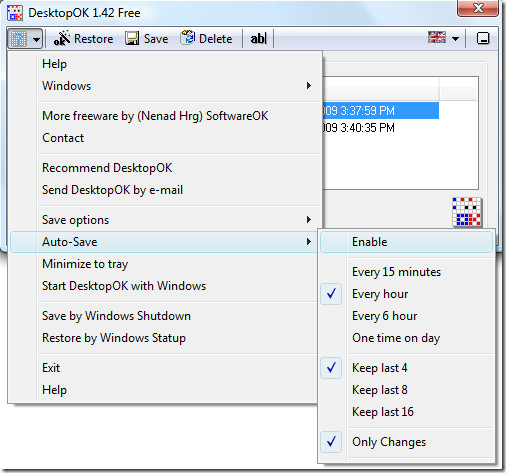Screen dimensions: 506x473
Task: Open the main menu dropdown arrow
Action: [x=36, y=40]
